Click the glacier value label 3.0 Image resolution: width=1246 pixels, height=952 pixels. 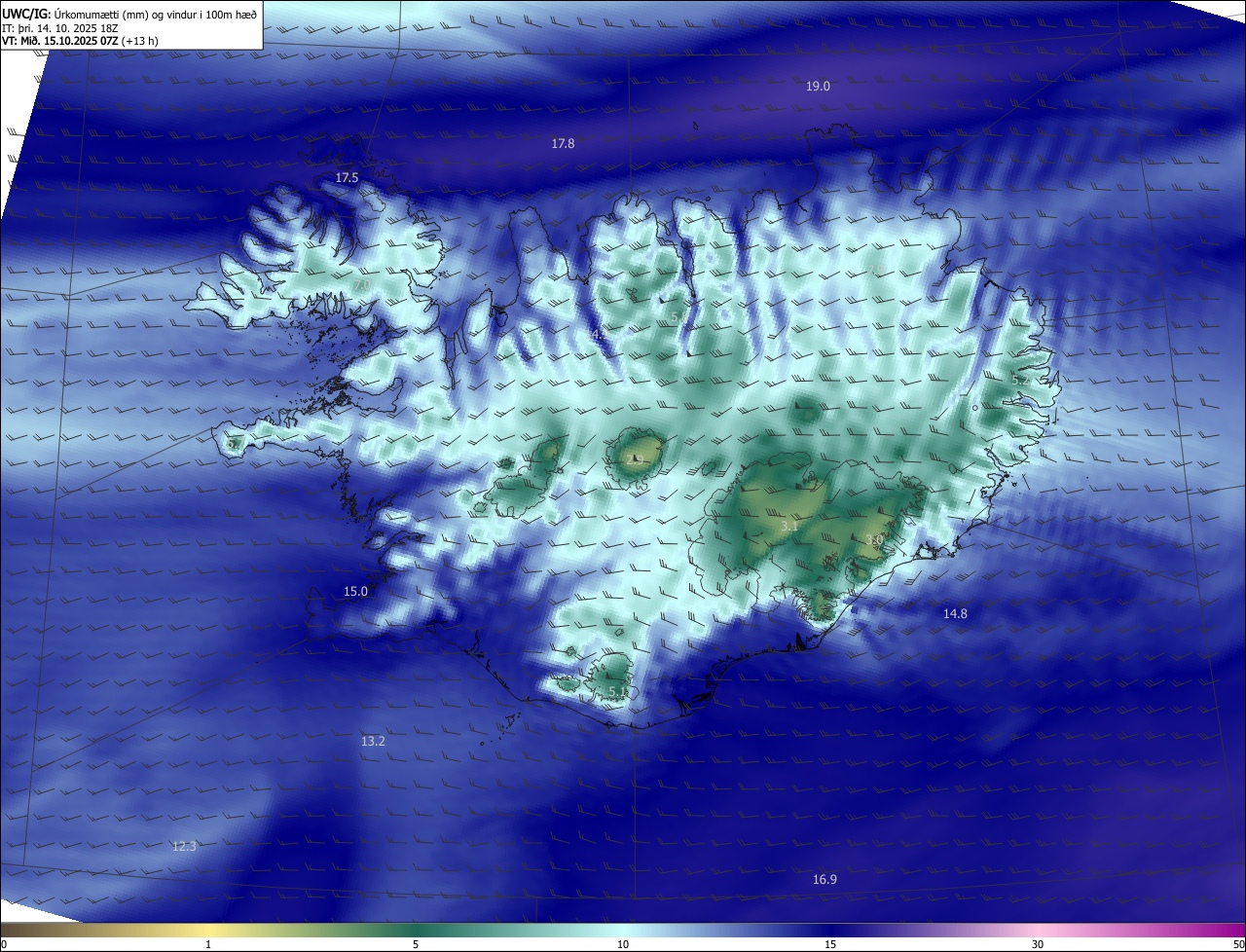pyautogui.click(x=874, y=540)
